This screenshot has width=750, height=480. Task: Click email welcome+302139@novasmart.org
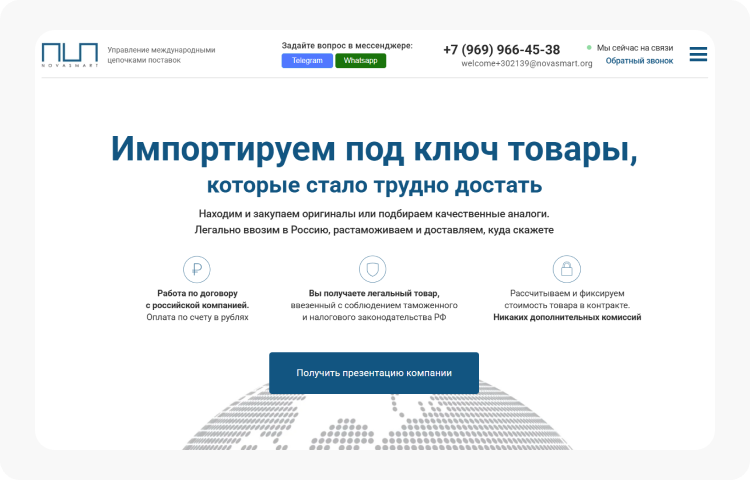527,63
